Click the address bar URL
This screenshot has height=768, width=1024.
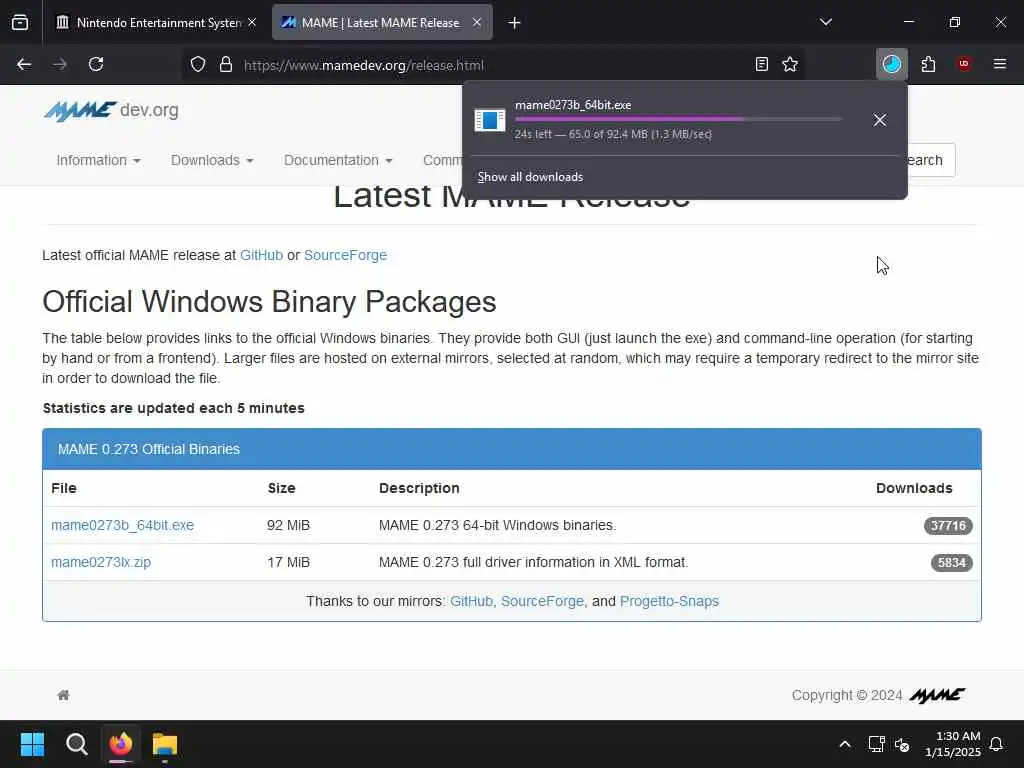pyautogui.click(x=364, y=65)
